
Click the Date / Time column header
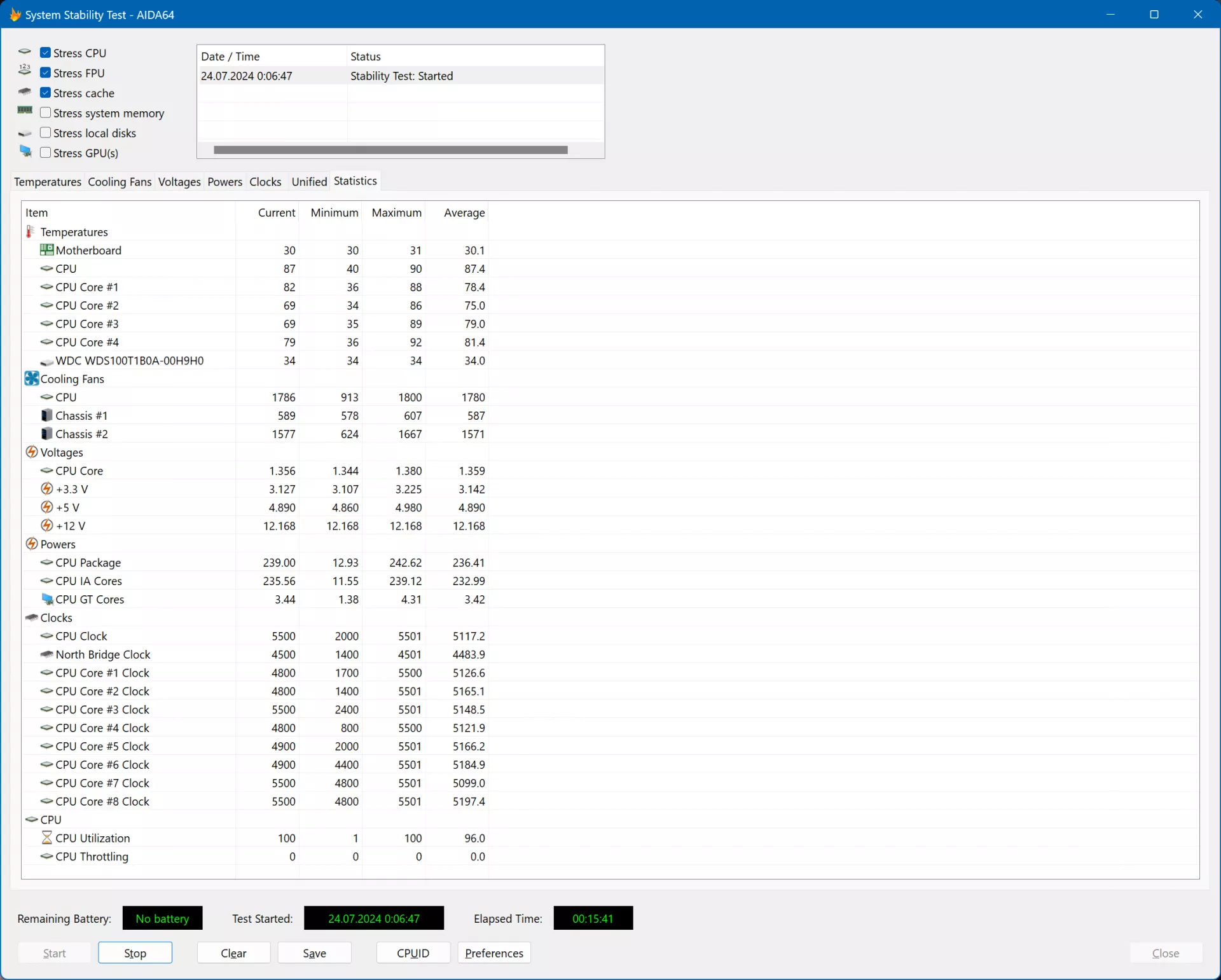tap(272, 56)
